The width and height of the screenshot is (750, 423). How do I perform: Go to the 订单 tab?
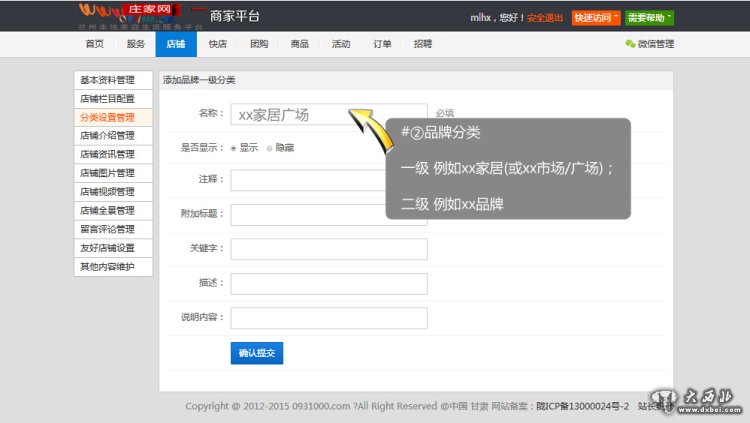coord(382,44)
